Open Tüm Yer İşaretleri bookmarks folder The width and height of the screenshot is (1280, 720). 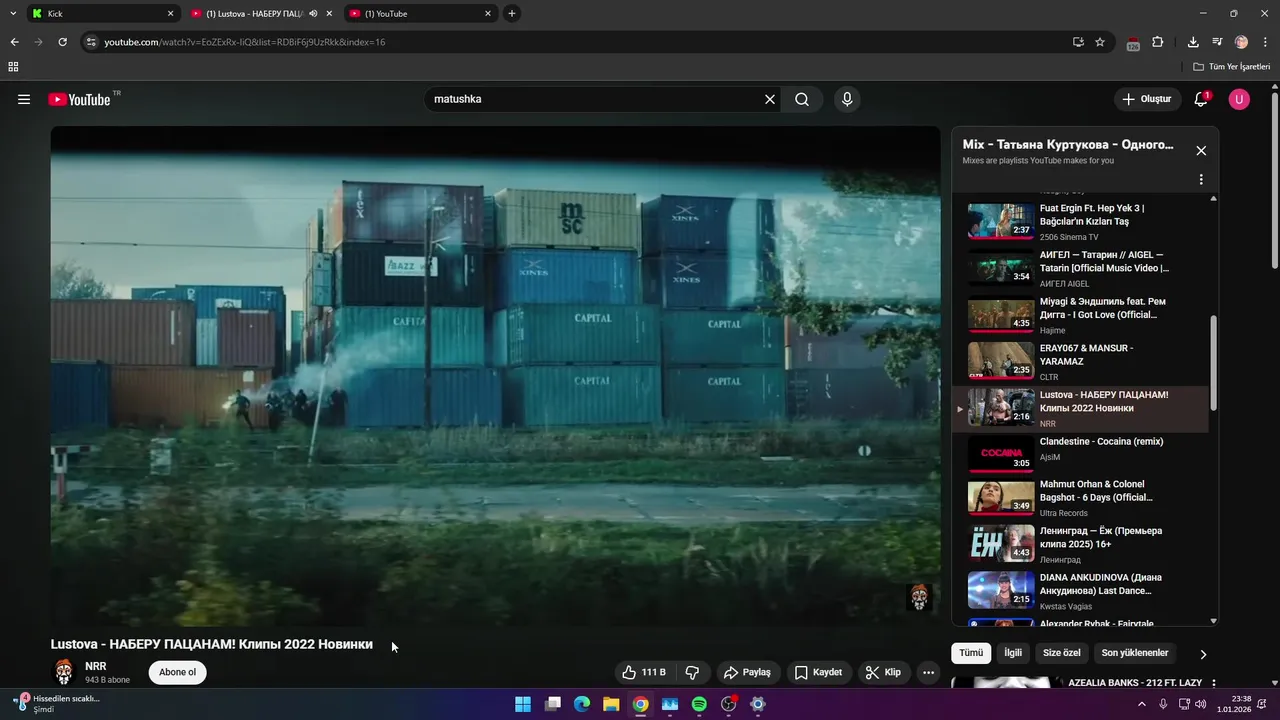tap(1232, 67)
